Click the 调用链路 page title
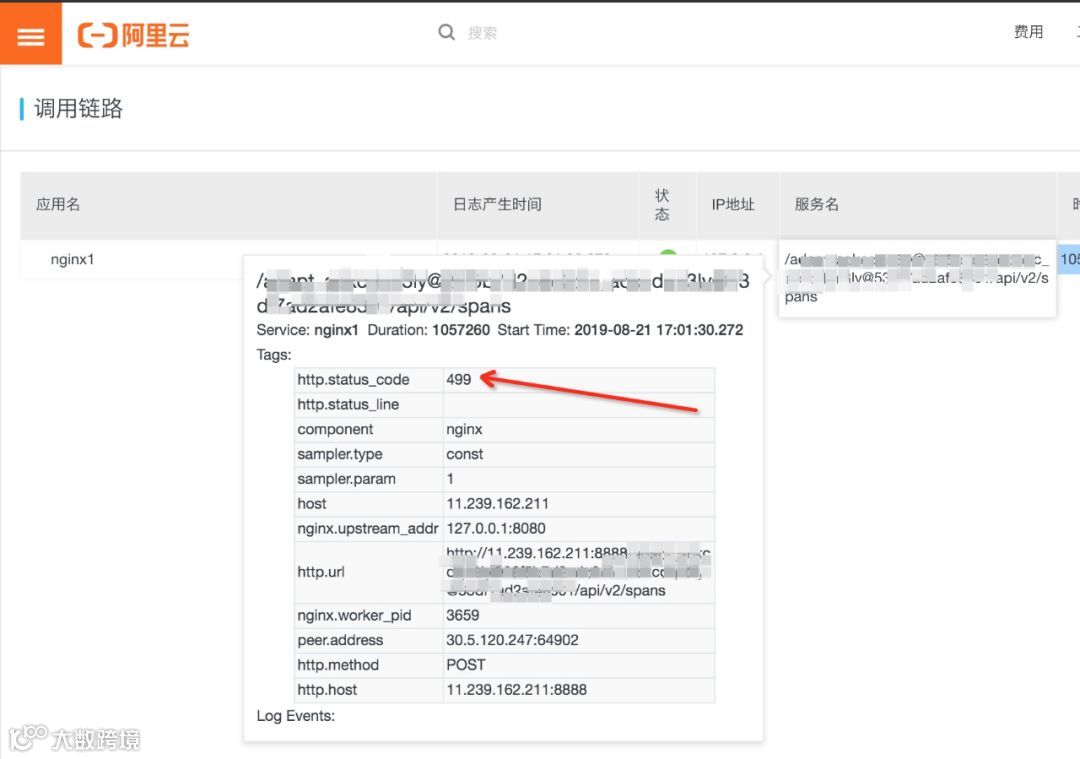This screenshot has width=1080, height=759. [79, 108]
